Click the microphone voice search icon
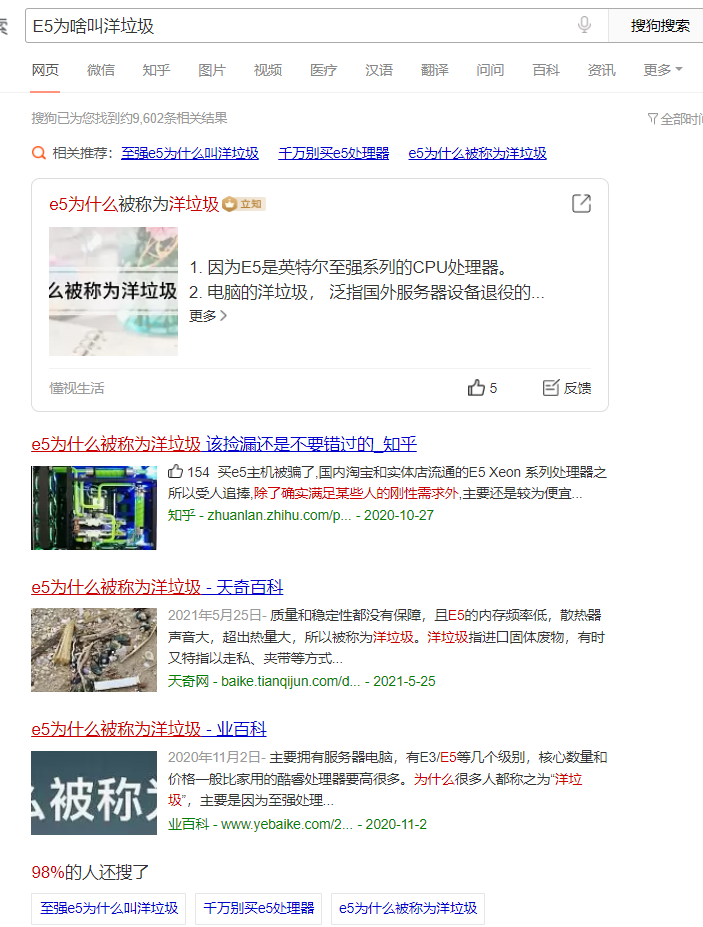This screenshot has width=703, height=927. coord(584,25)
